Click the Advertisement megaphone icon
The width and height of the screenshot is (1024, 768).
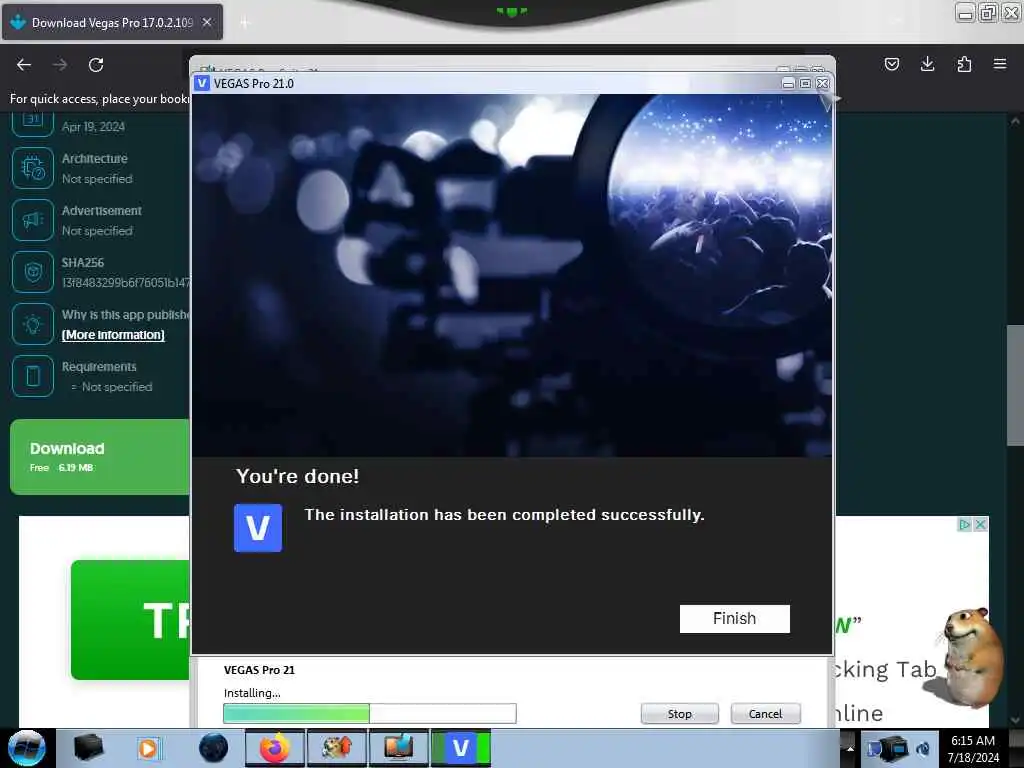click(33, 220)
